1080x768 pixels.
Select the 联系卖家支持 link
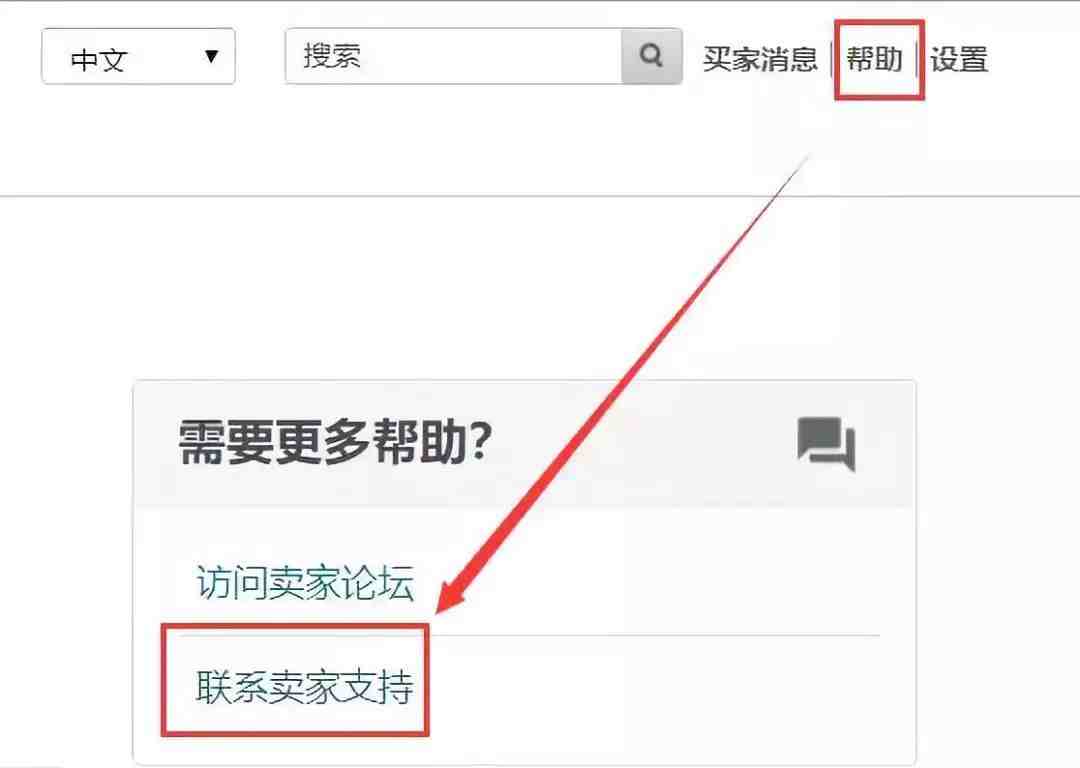(304, 686)
